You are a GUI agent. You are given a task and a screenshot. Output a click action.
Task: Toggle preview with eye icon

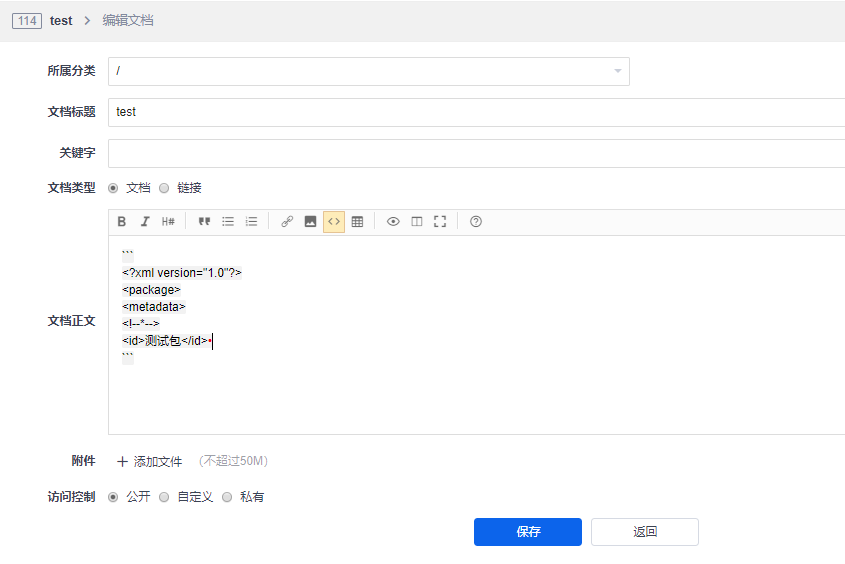(393, 221)
